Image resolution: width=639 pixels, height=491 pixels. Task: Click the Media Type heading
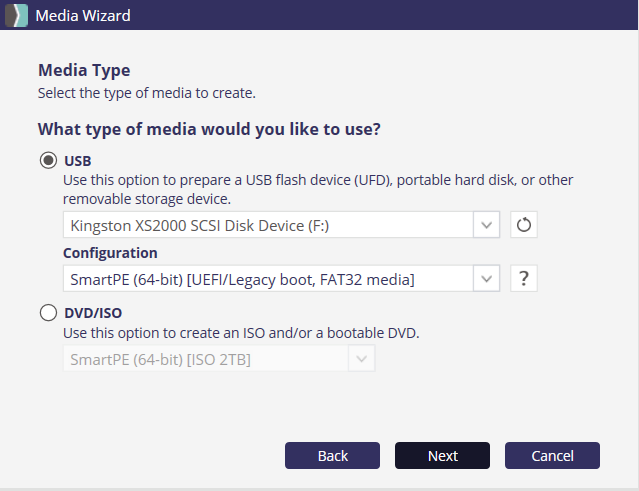point(84,70)
